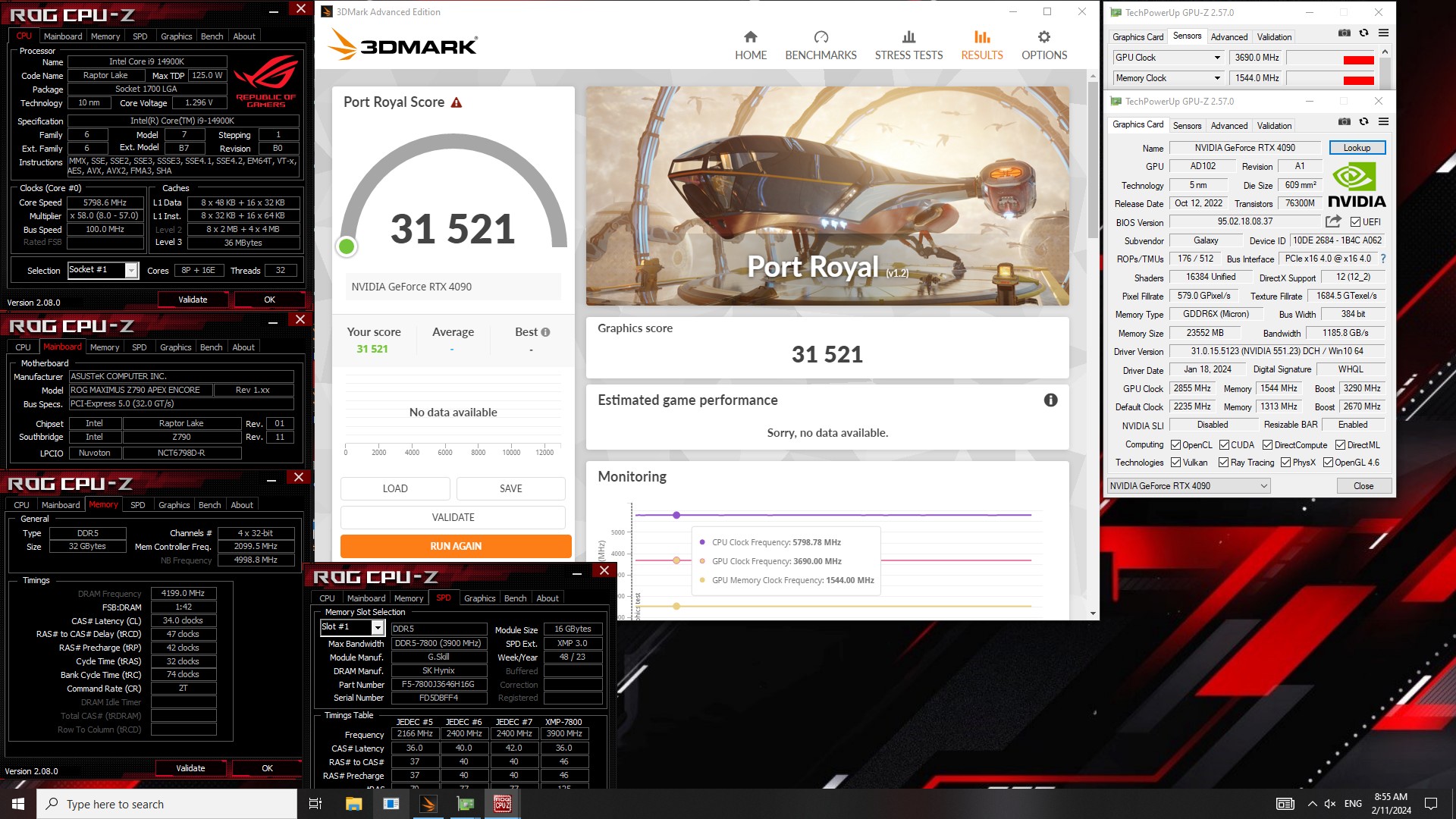This screenshot has width=1456, height=819.
Task: Click the SAVE button in 3DMark
Action: [x=511, y=488]
